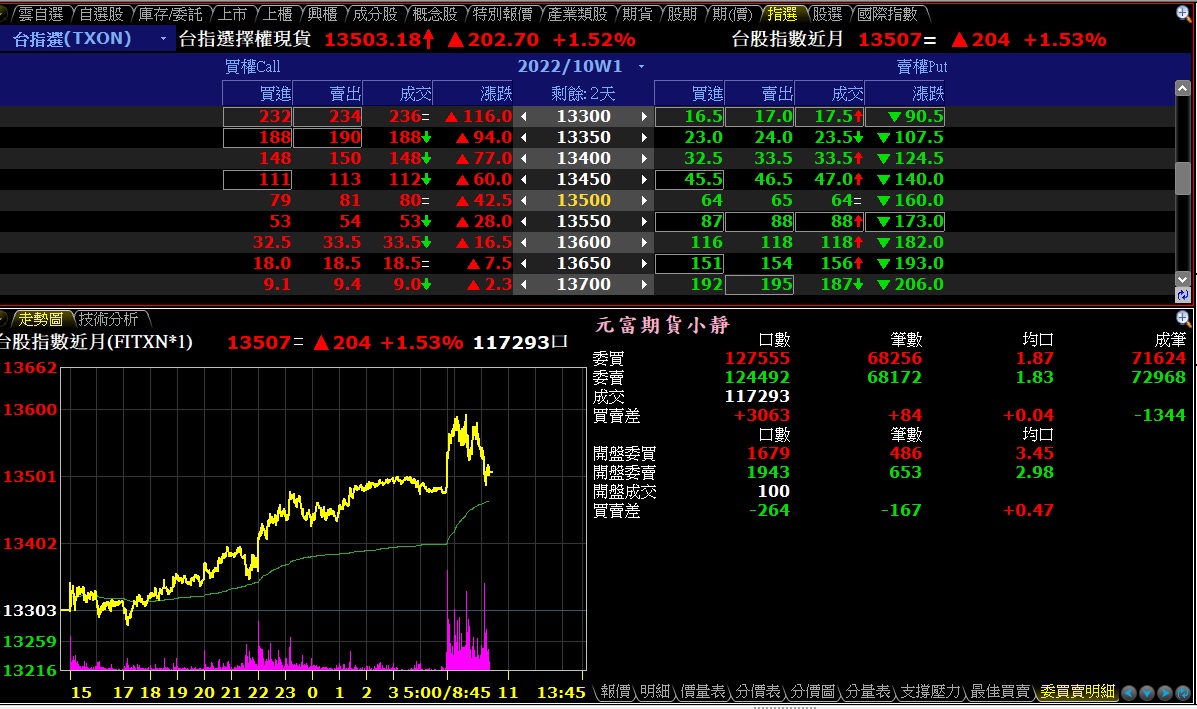Image resolution: width=1197 pixels, height=709 pixels.
Task: Click the blue left-arrow button in bottom tab bar
Action: click(1129, 692)
